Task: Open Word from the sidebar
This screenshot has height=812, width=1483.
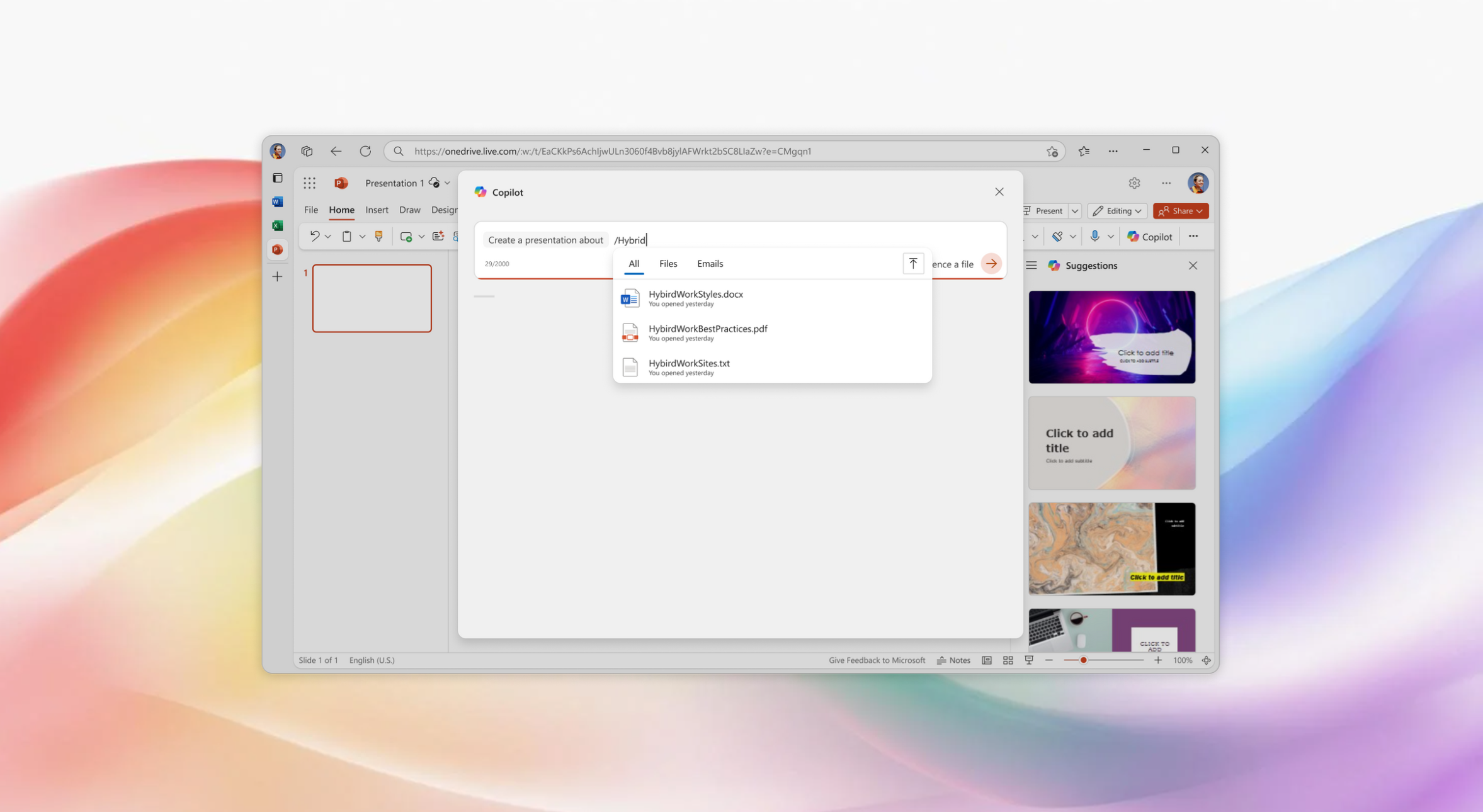Action: click(x=277, y=202)
